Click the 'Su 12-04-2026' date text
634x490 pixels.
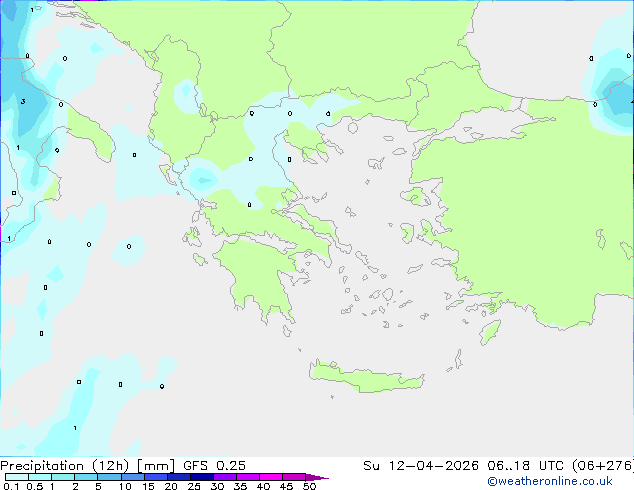coord(421,466)
